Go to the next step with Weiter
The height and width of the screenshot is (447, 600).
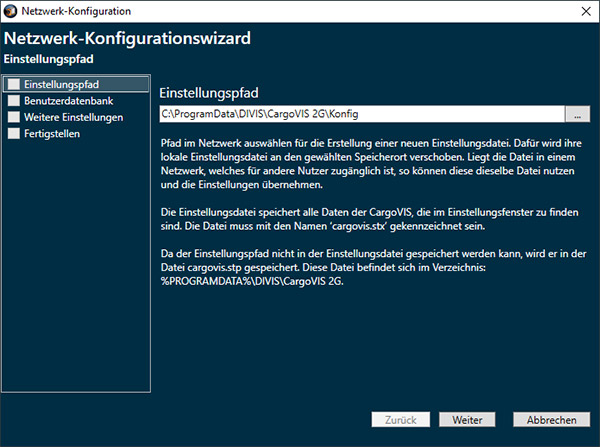[467, 420]
